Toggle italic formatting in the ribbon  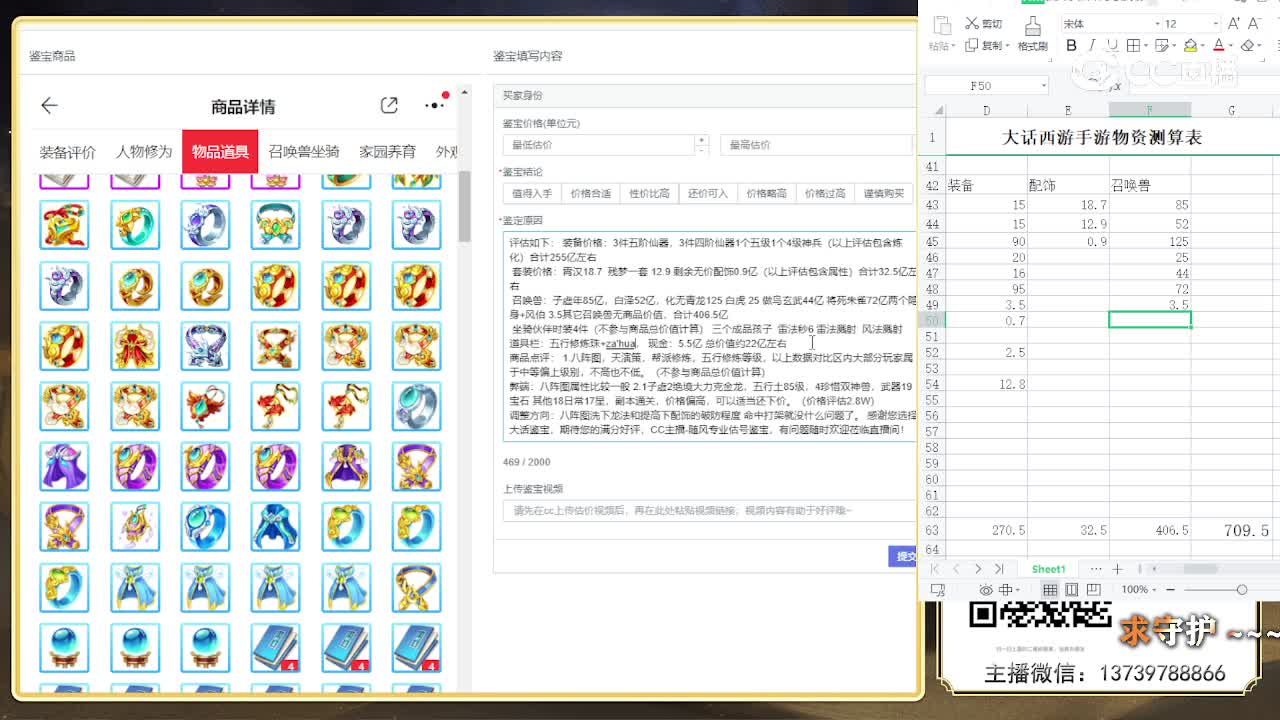pyautogui.click(x=1092, y=45)
